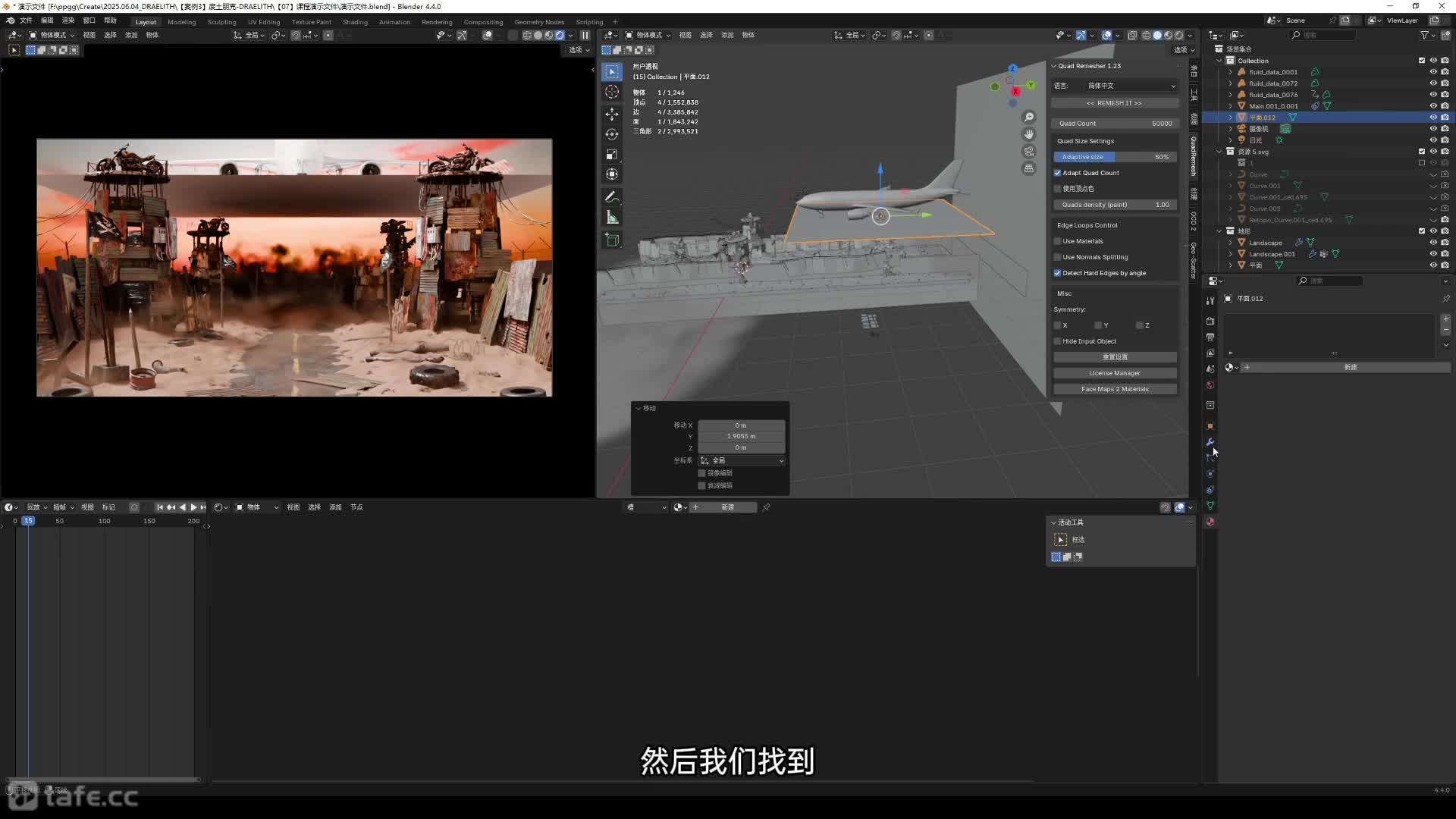Toggle the Collection exclude checkbox in outliner
Screen dimensions: 1456x819
[1422, 61]
